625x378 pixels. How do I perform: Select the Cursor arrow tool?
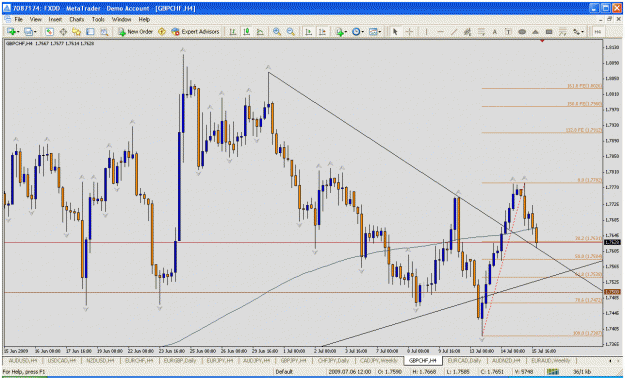pos(395,32)
